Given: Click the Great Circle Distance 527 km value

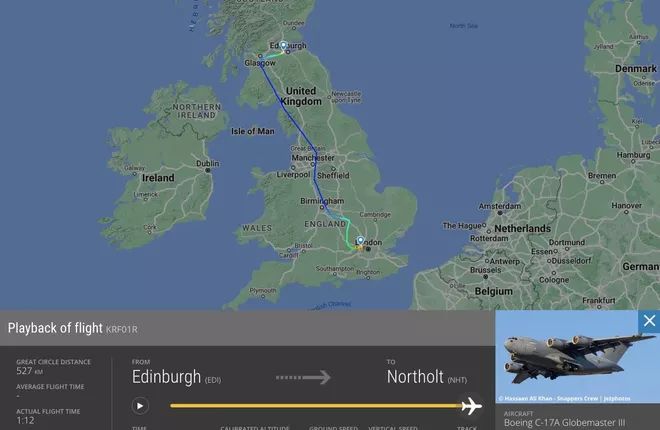Looking at the screenshot, I should point(29,371).
